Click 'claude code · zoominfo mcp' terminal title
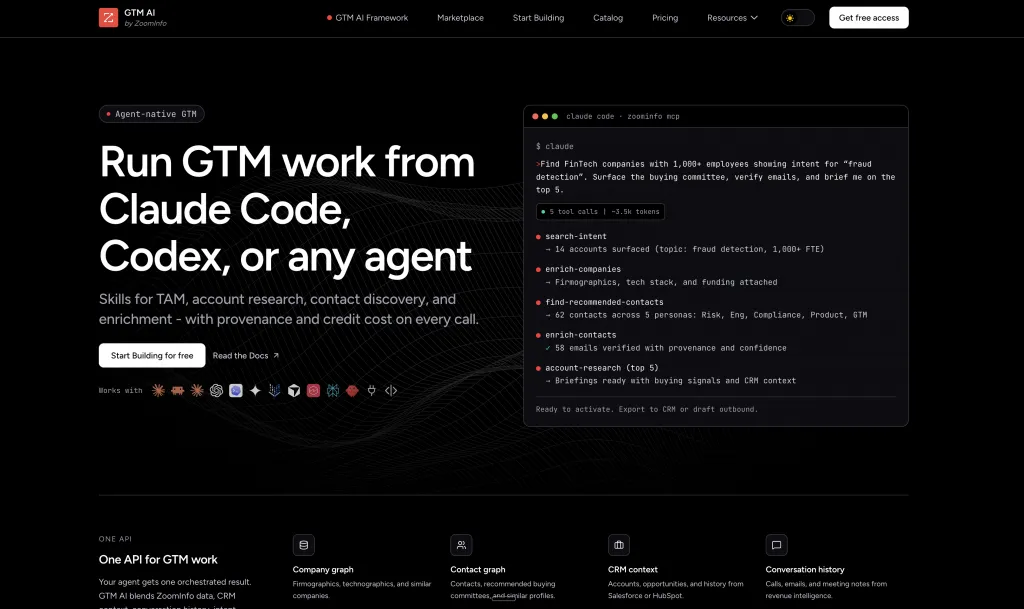1024x609 pixels. point(622,116)
